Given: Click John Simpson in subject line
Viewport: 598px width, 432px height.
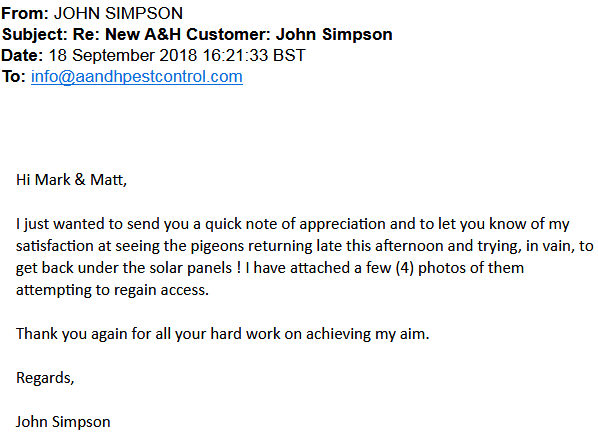Looking at the screenshot, I should click(x=334, y=34).
